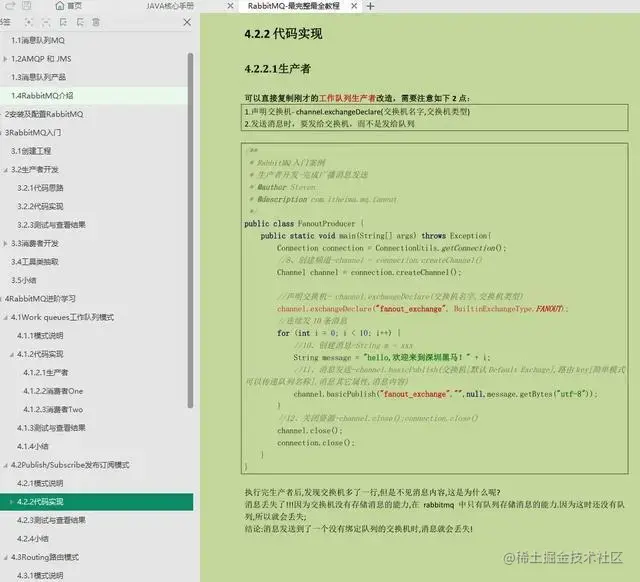This screenshot has width=640, height=582.
Task: Go to bookmark 4.1.1模式说明
Action: pos(40,335)
